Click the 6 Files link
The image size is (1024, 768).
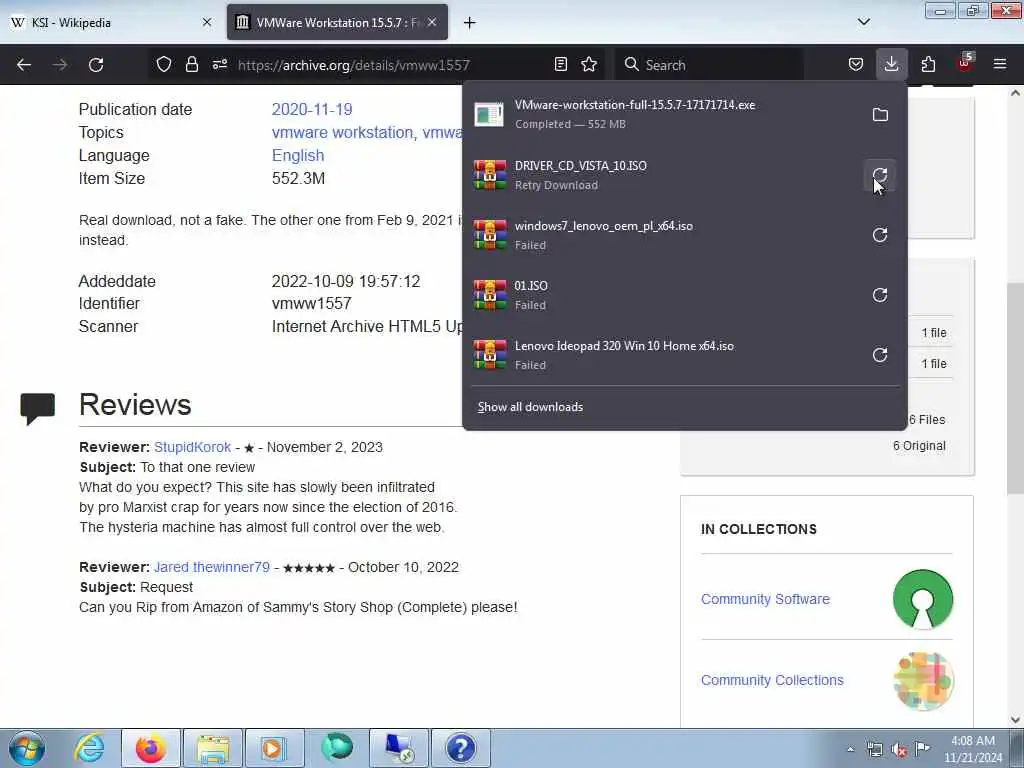pyautogui.click(x=927, y=420)
